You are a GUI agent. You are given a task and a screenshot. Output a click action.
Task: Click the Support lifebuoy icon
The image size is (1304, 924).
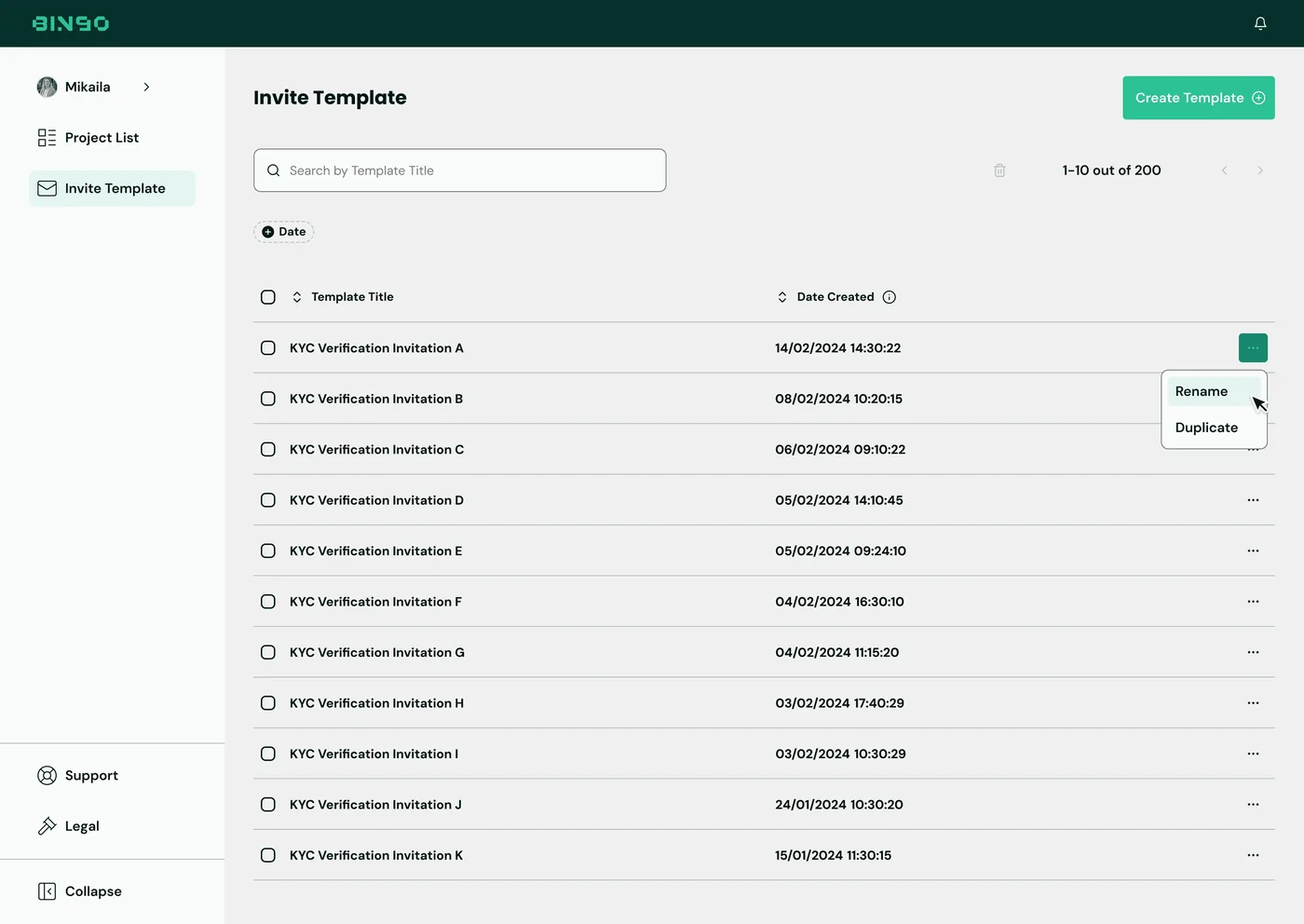[47, 776]
